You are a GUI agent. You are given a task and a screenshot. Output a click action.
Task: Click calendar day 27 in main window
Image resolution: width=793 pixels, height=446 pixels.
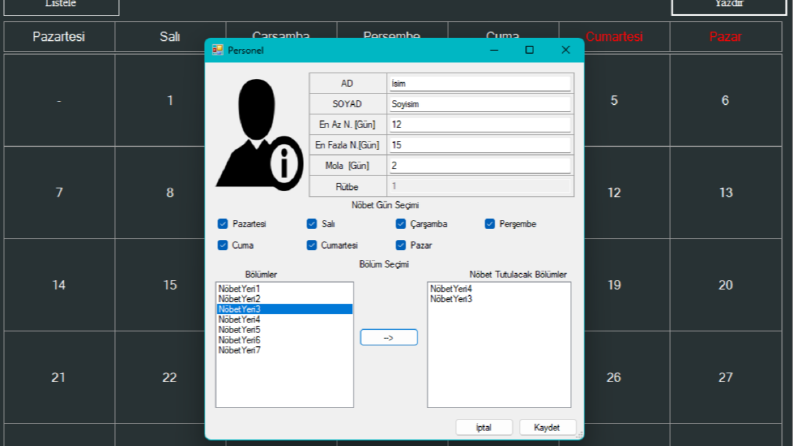(x=725, y=377)
